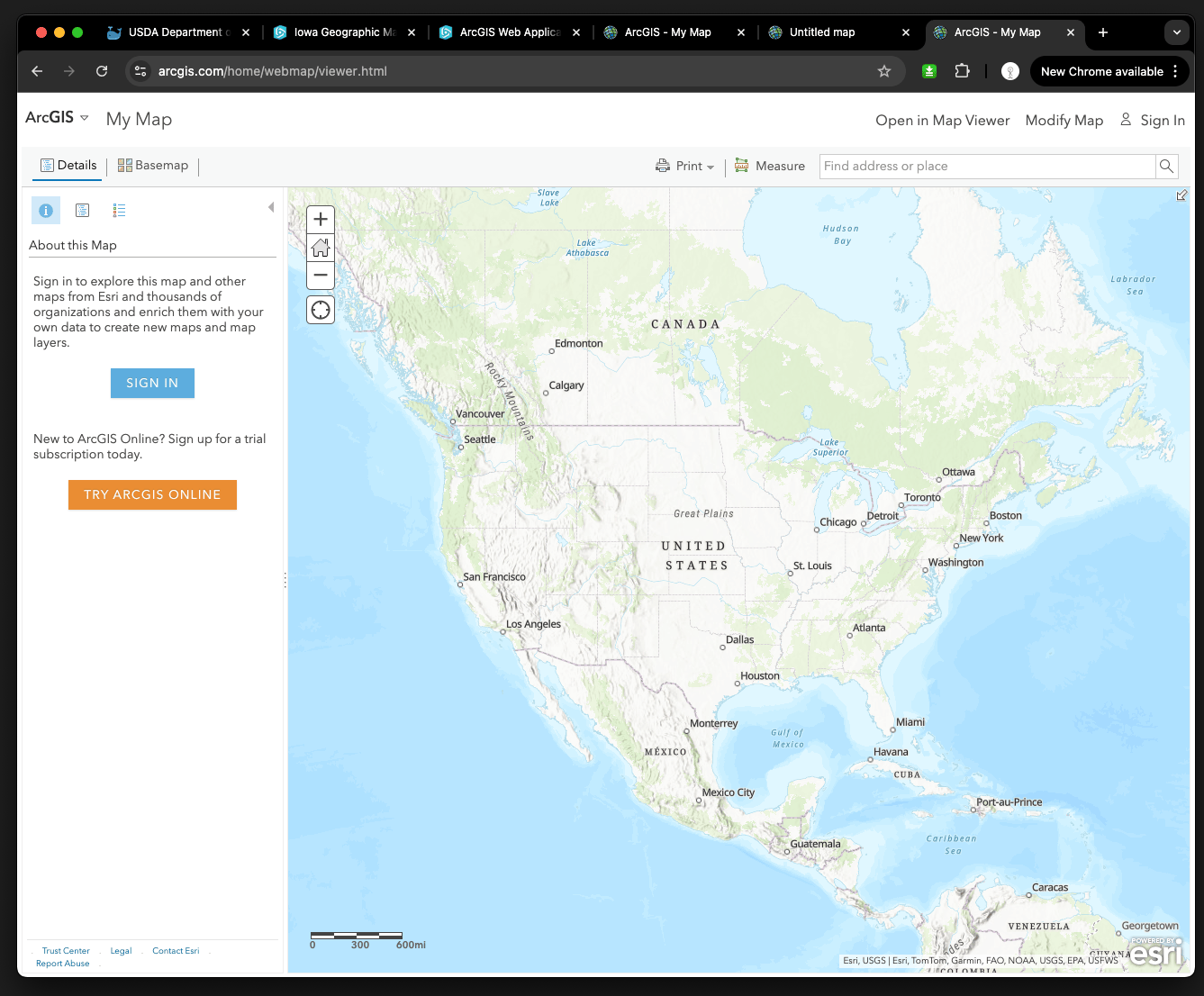This screenshot has width=1204, height=996.
Task: Close the Untitled map browser tab
Action: [906, 32]
